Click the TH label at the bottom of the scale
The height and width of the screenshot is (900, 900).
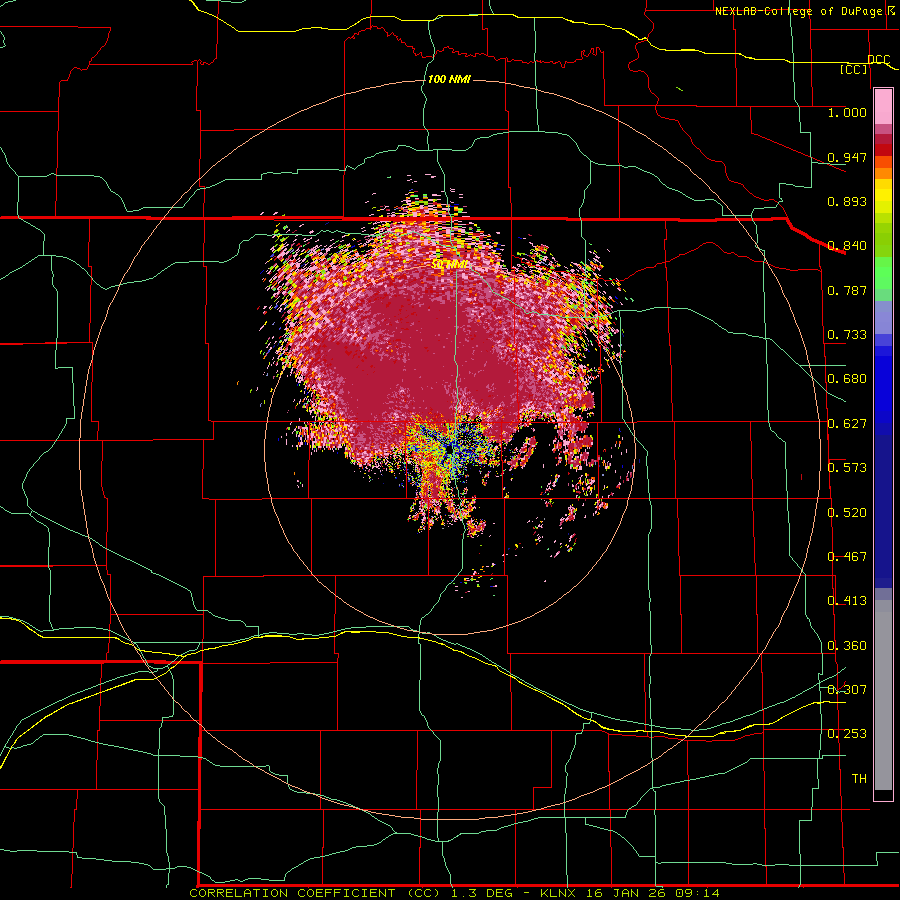(x=859, y=779)
